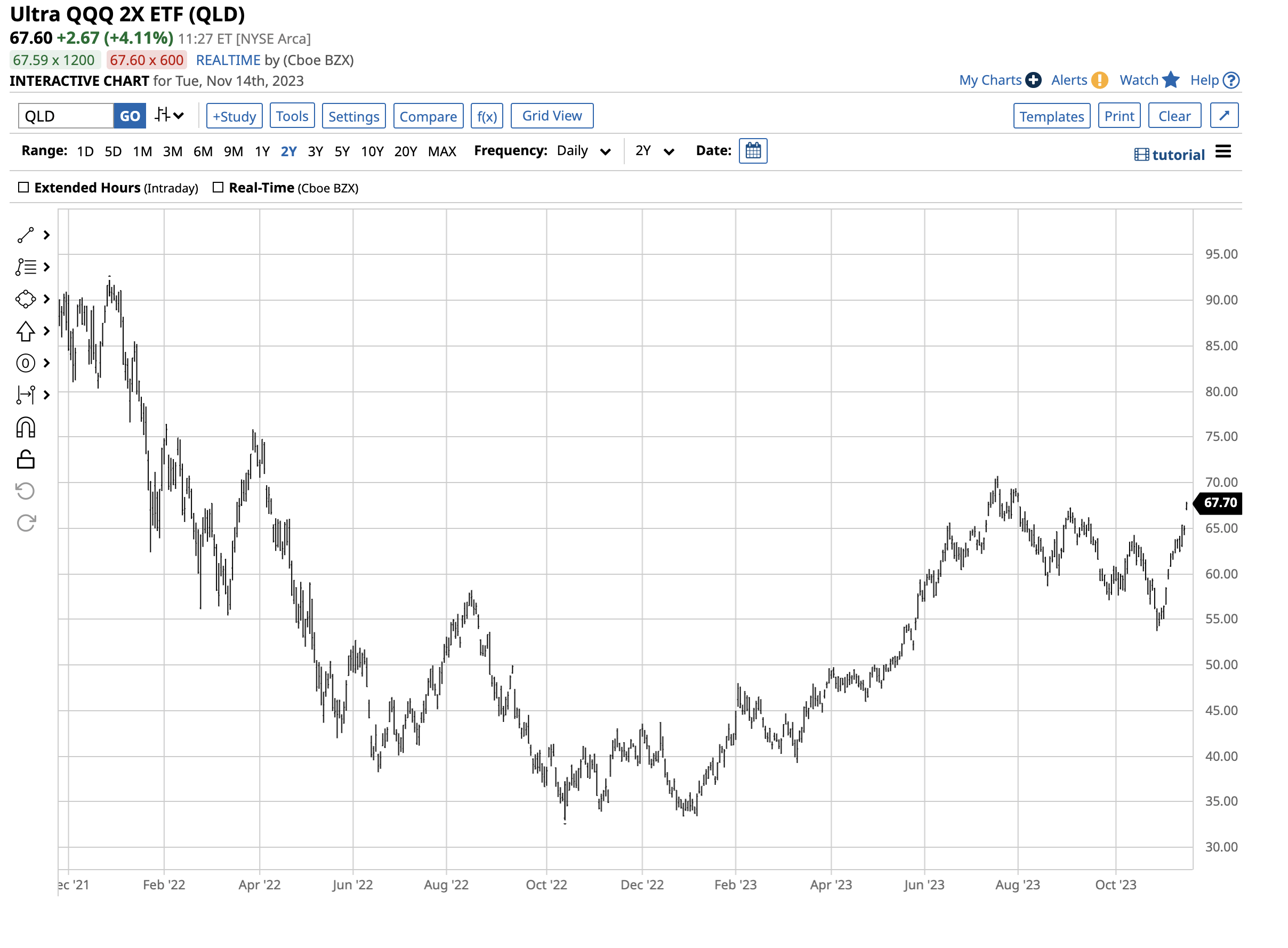This screenshot has height=948, width=1288.
Task: Click the undo icon in the drawing sidebar
Action: tap(24, 491)
